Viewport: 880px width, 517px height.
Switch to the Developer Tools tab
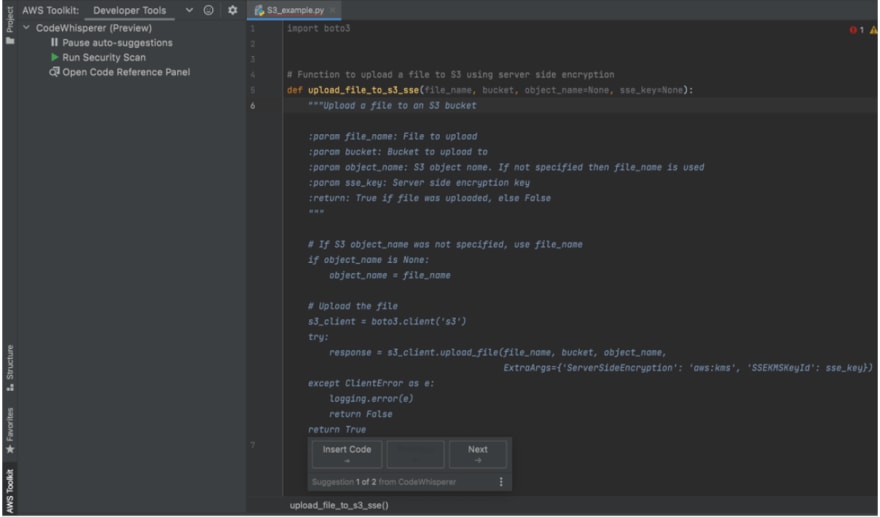pos(130,10)
